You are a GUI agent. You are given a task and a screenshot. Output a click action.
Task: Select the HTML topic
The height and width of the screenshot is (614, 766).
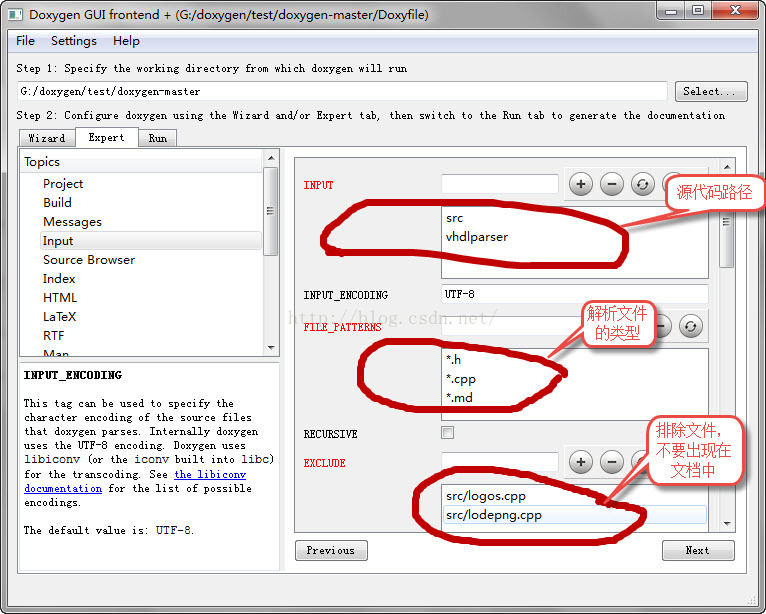[x=60, y=297]
